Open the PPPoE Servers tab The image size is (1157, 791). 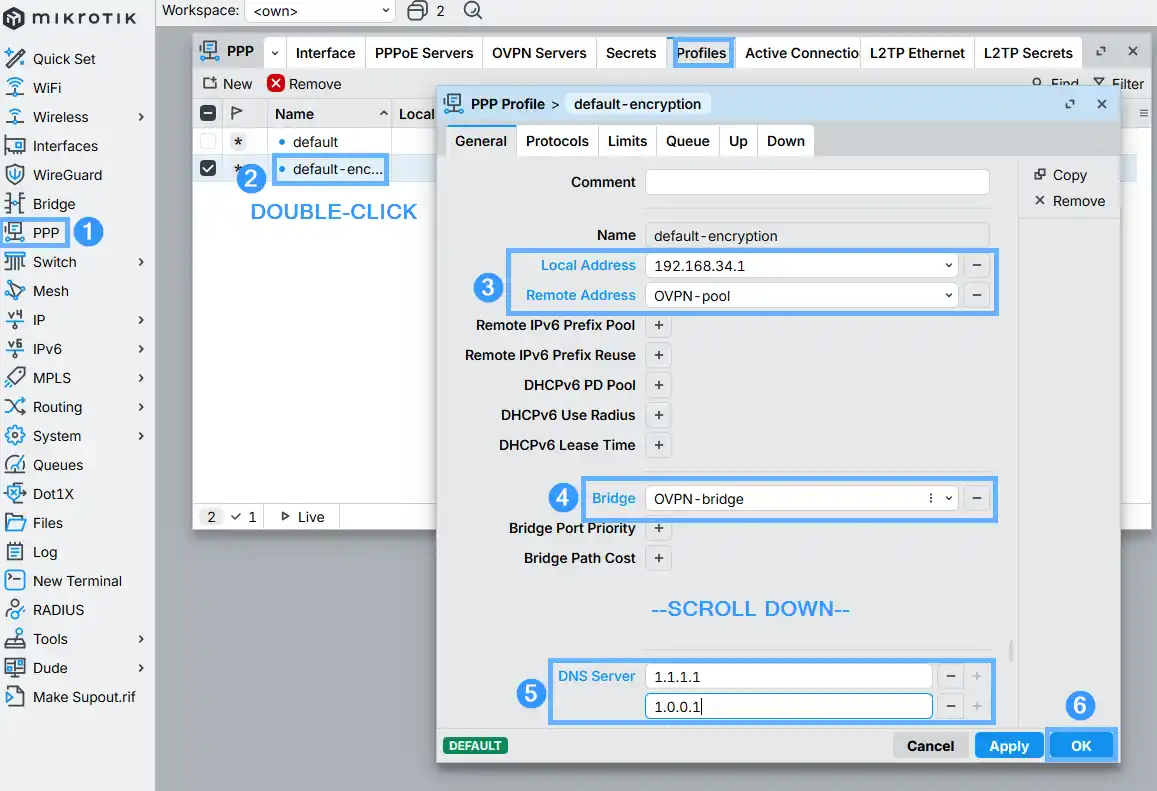click(424, 53)
